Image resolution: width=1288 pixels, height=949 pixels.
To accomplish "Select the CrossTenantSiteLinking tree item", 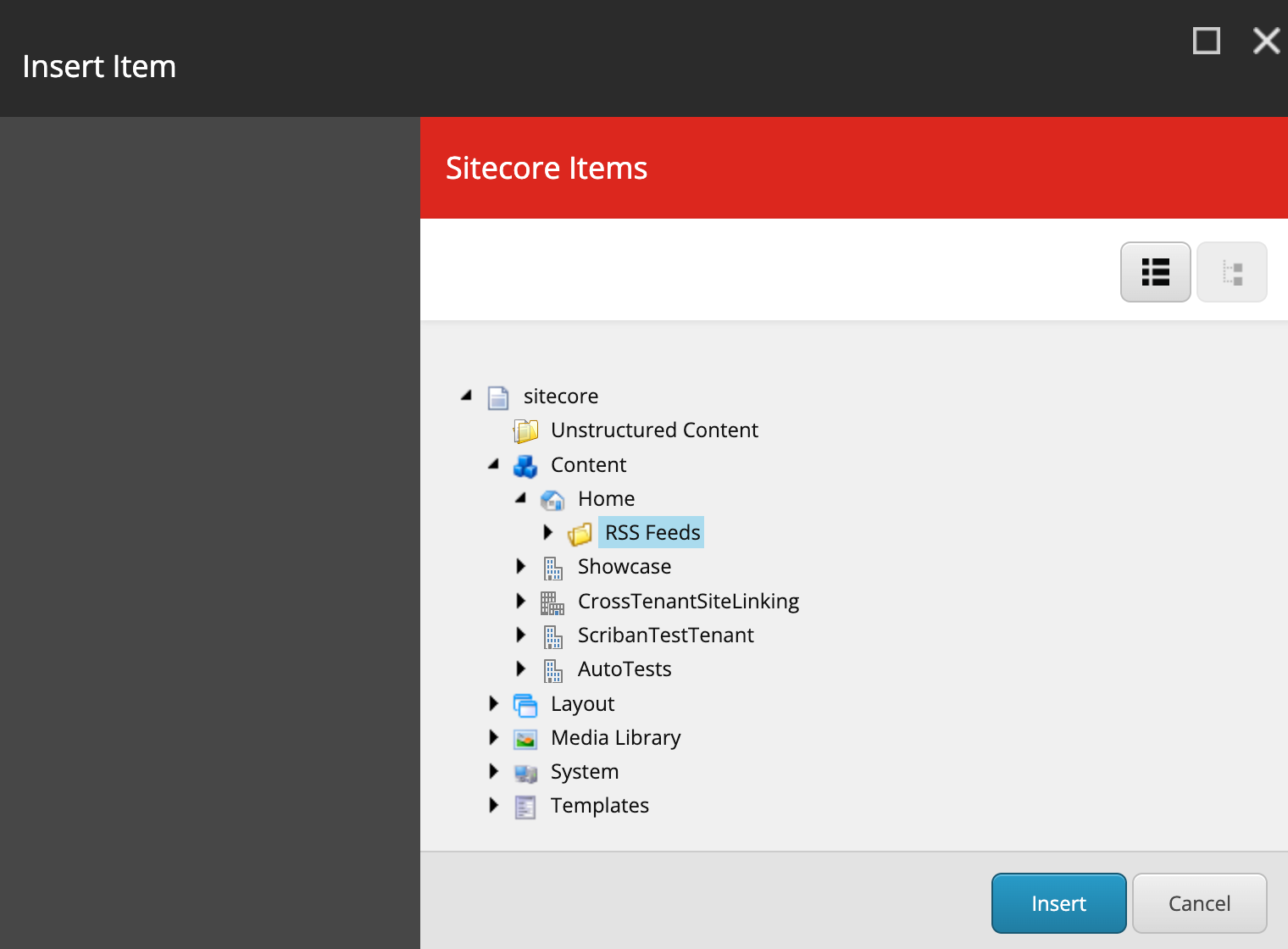I will tap(688, 601).
